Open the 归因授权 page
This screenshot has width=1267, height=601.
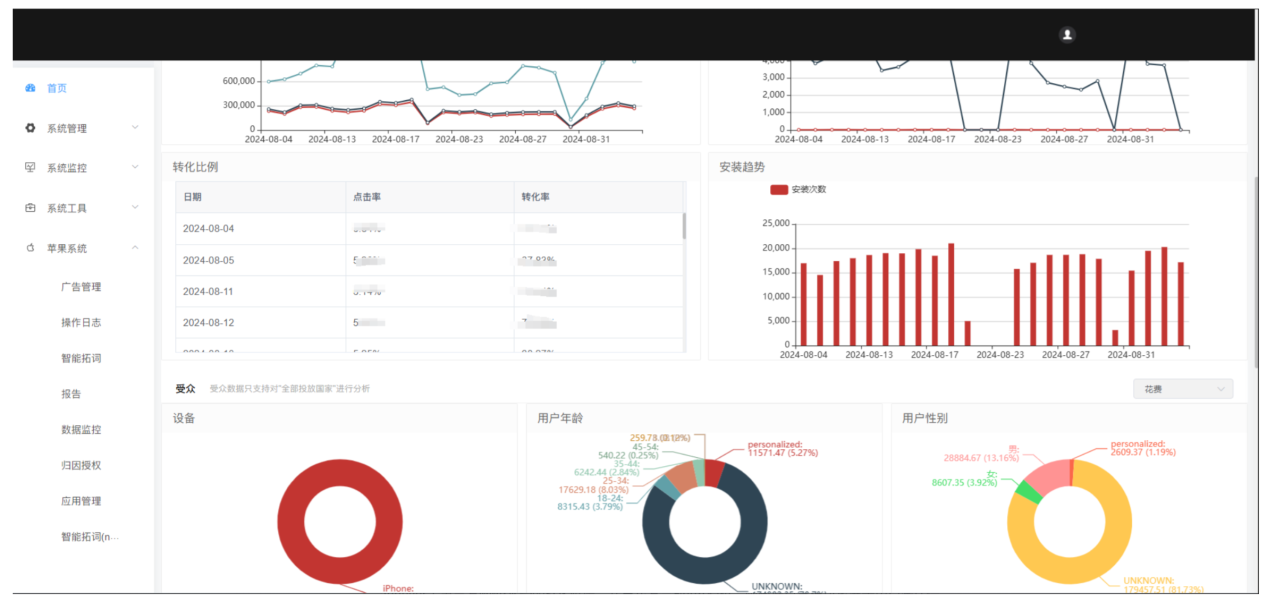point(81,465)
